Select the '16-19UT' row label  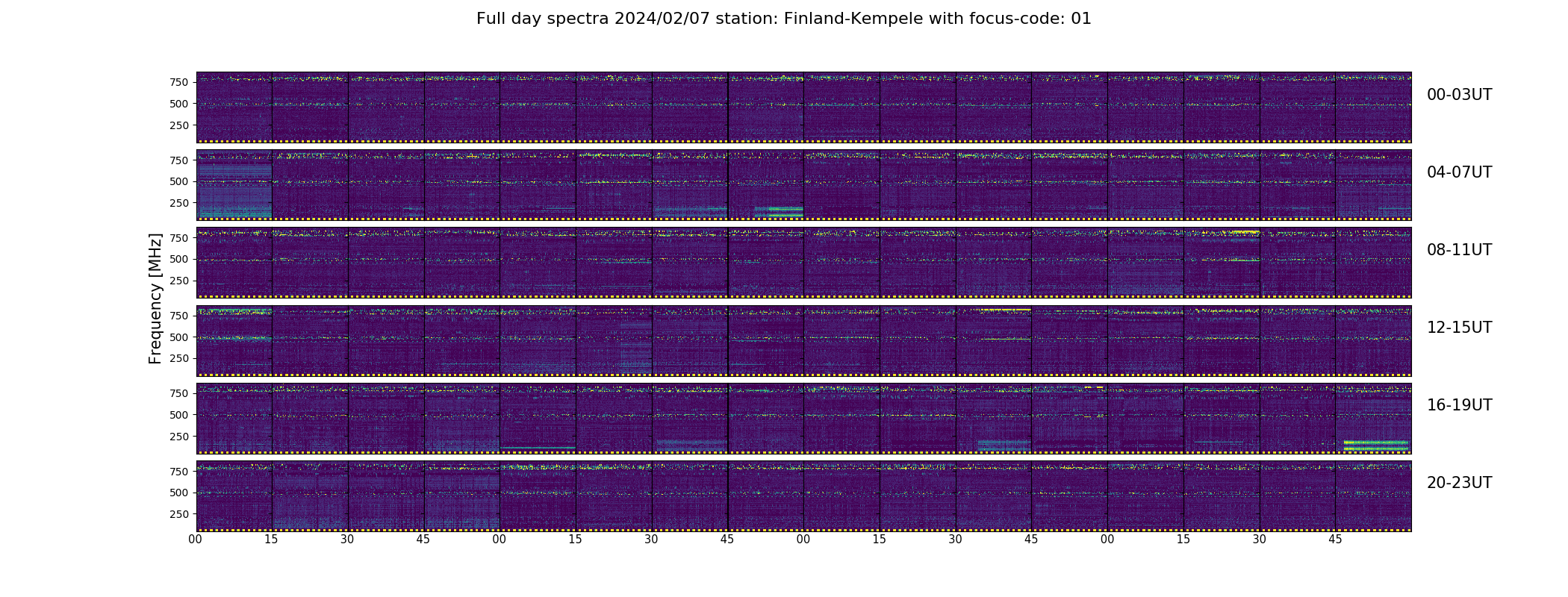pyautogui.click(x=1459, y=405)
